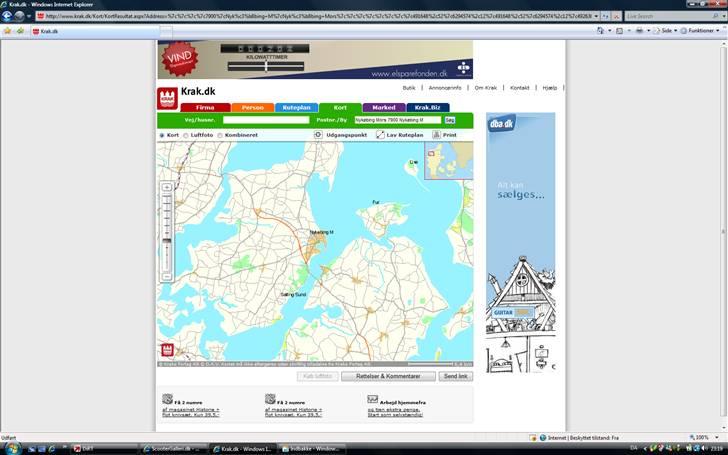Expand the Funktioner dropdown menu

tap(700, 31)
